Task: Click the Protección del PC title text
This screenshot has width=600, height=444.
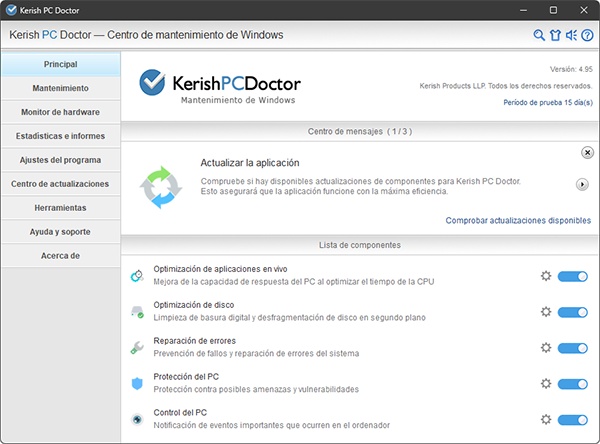Action: 186,377
